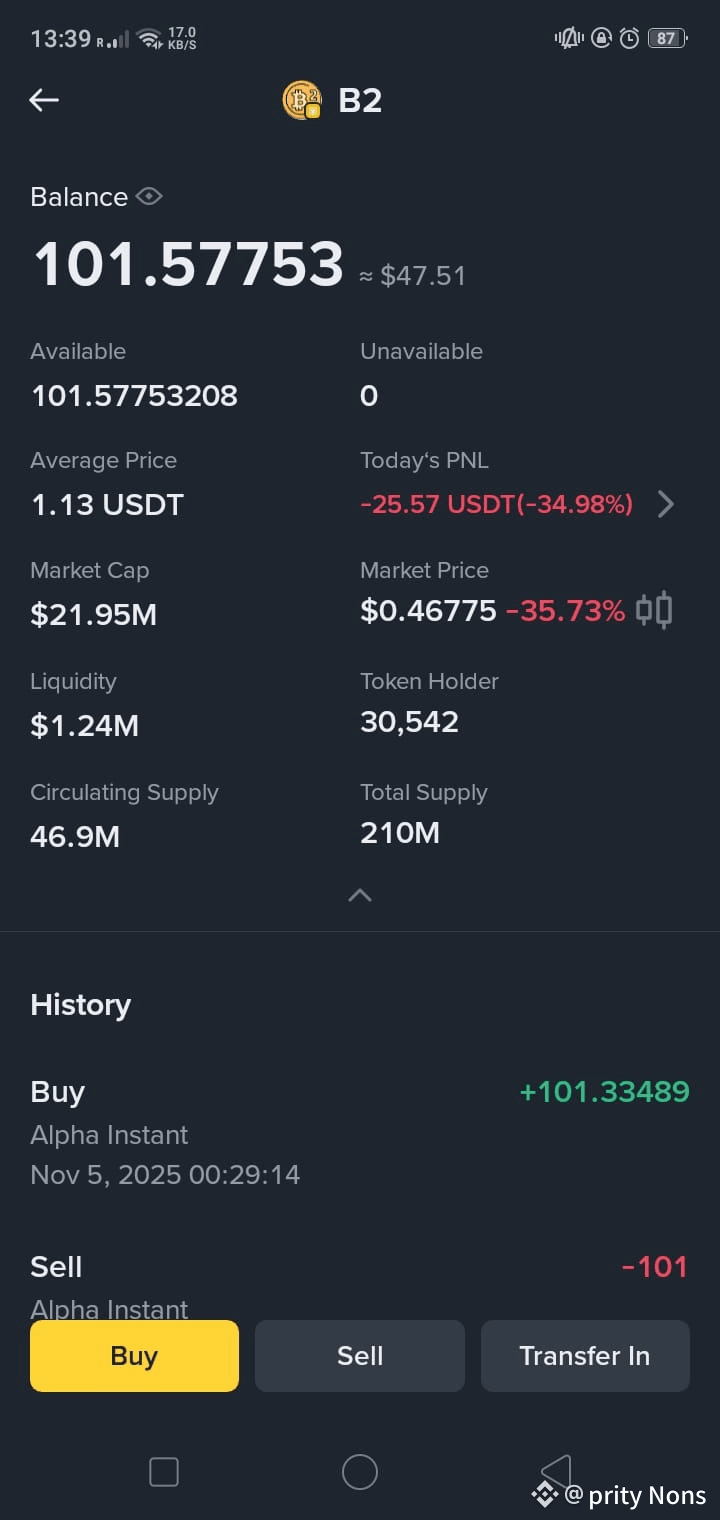Tap the alarm clock status icon
The image size is (720, 1520).
point(629,38)
